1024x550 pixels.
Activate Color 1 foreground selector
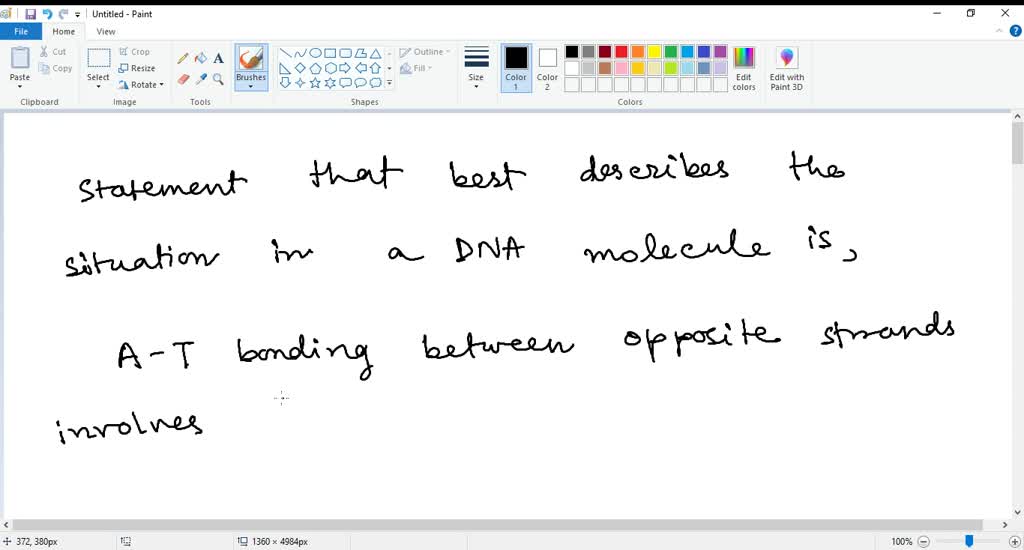pos(516,68)
